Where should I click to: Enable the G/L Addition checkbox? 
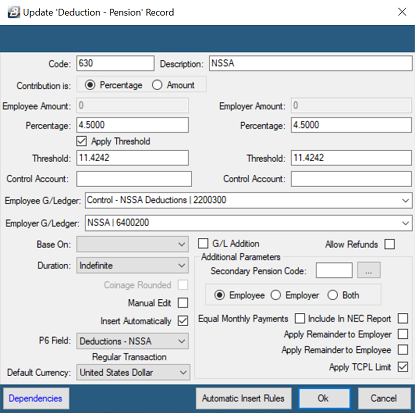click(x=203, y=243)
